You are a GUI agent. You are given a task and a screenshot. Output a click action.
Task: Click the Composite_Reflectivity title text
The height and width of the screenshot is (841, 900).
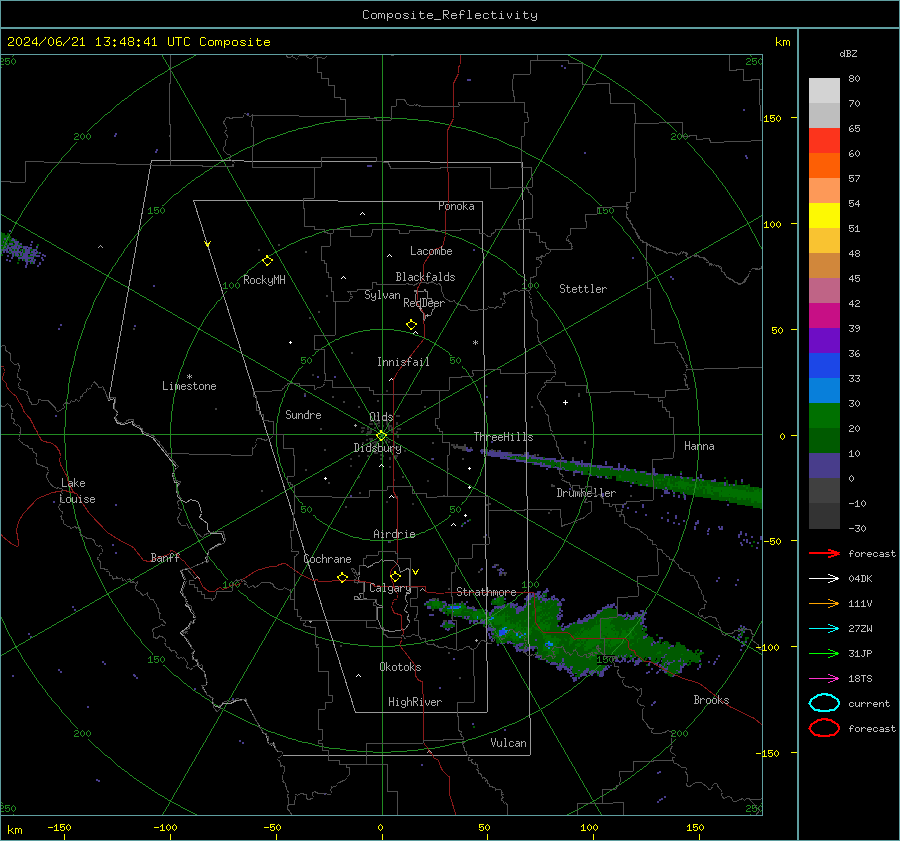point(449,15)
